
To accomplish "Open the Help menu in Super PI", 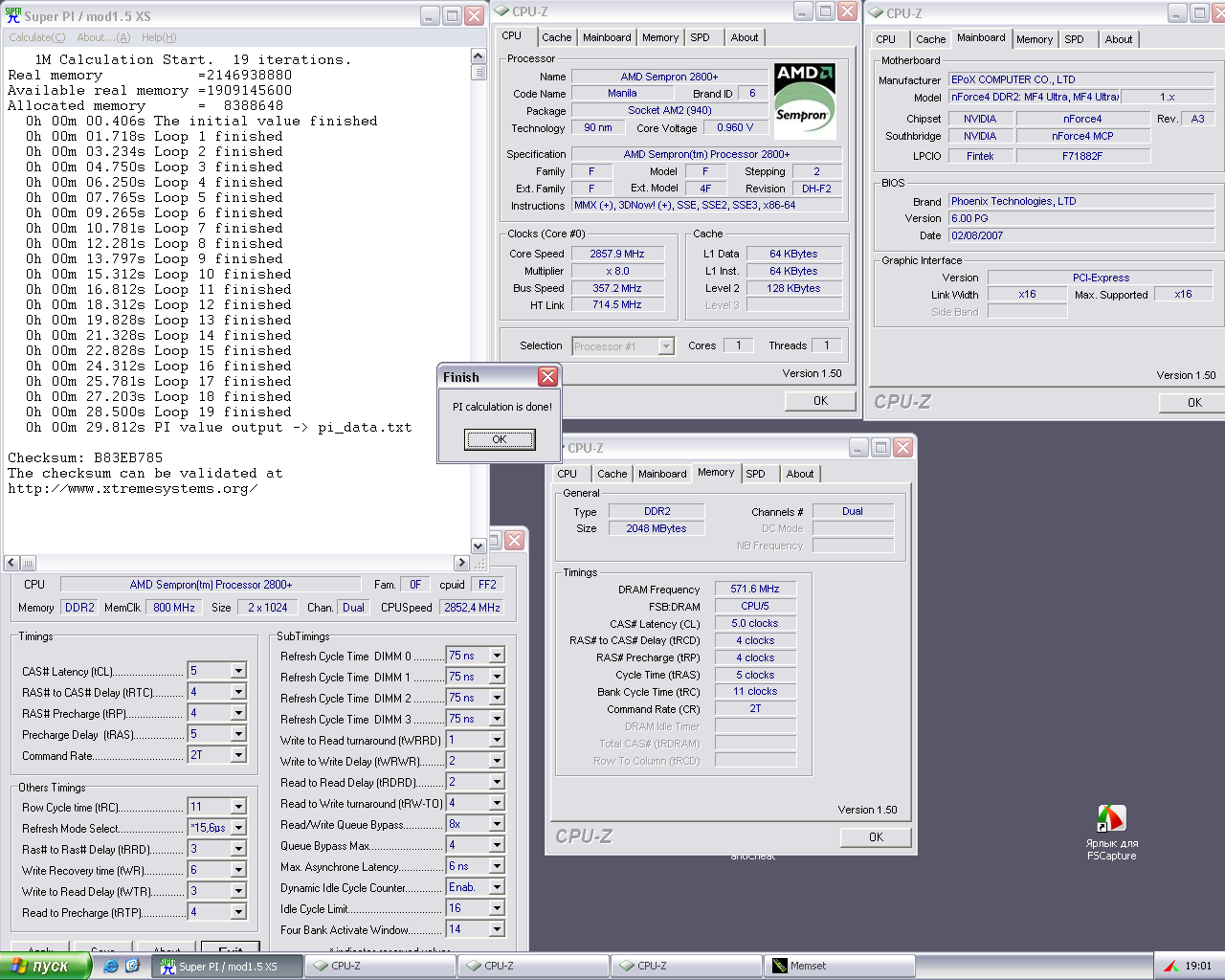I will (x=159, y=37).
